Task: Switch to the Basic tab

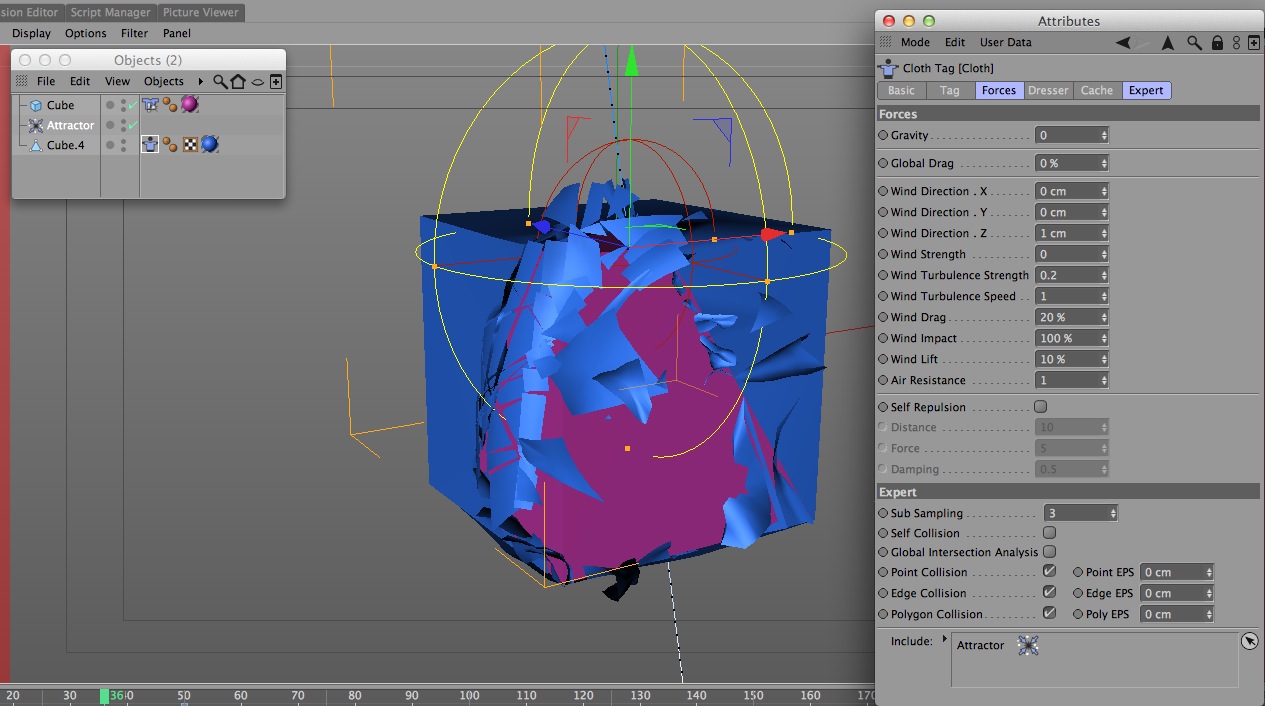Action: click(x=901, y=90)
